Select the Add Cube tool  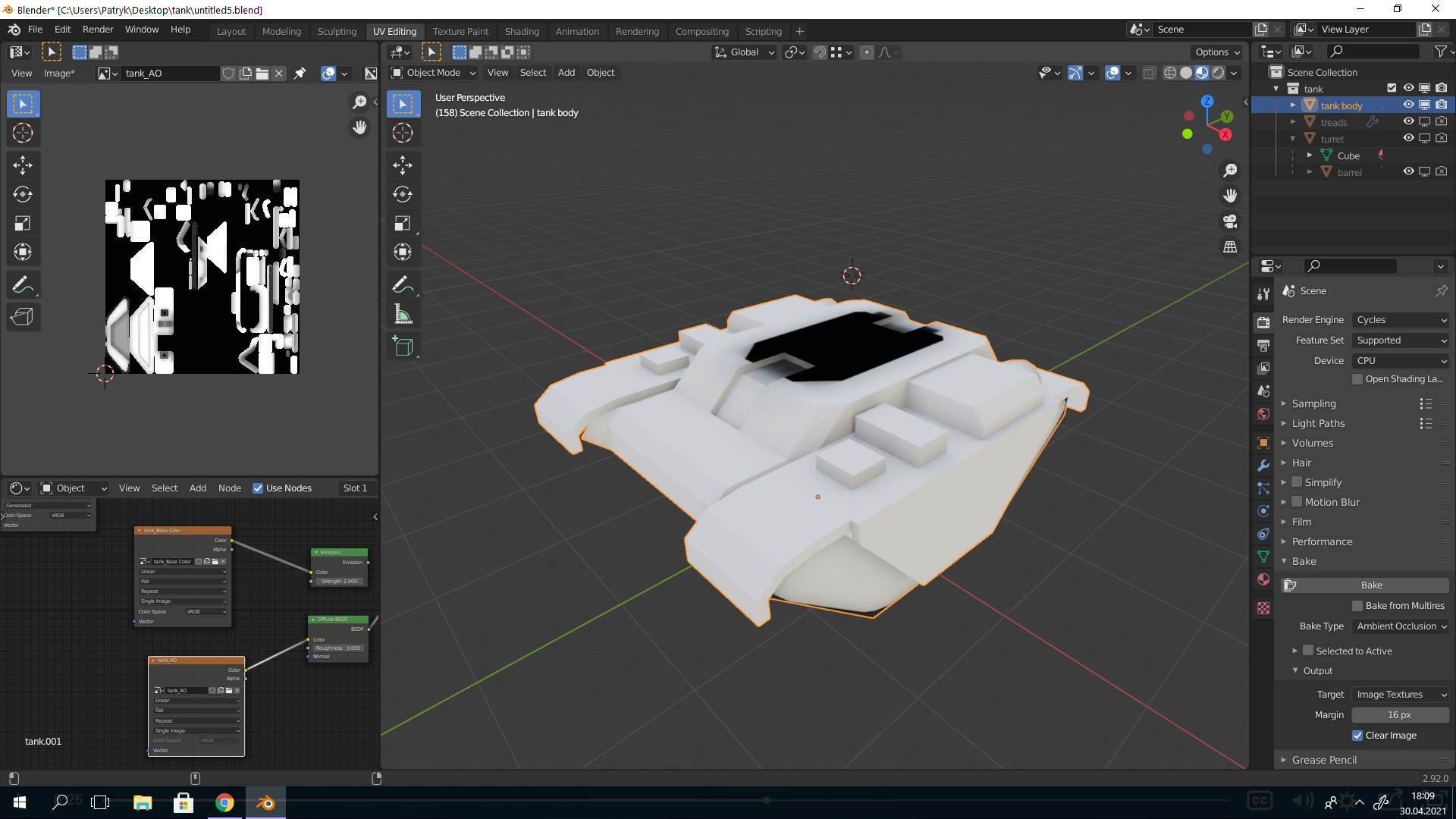(403, 347)
